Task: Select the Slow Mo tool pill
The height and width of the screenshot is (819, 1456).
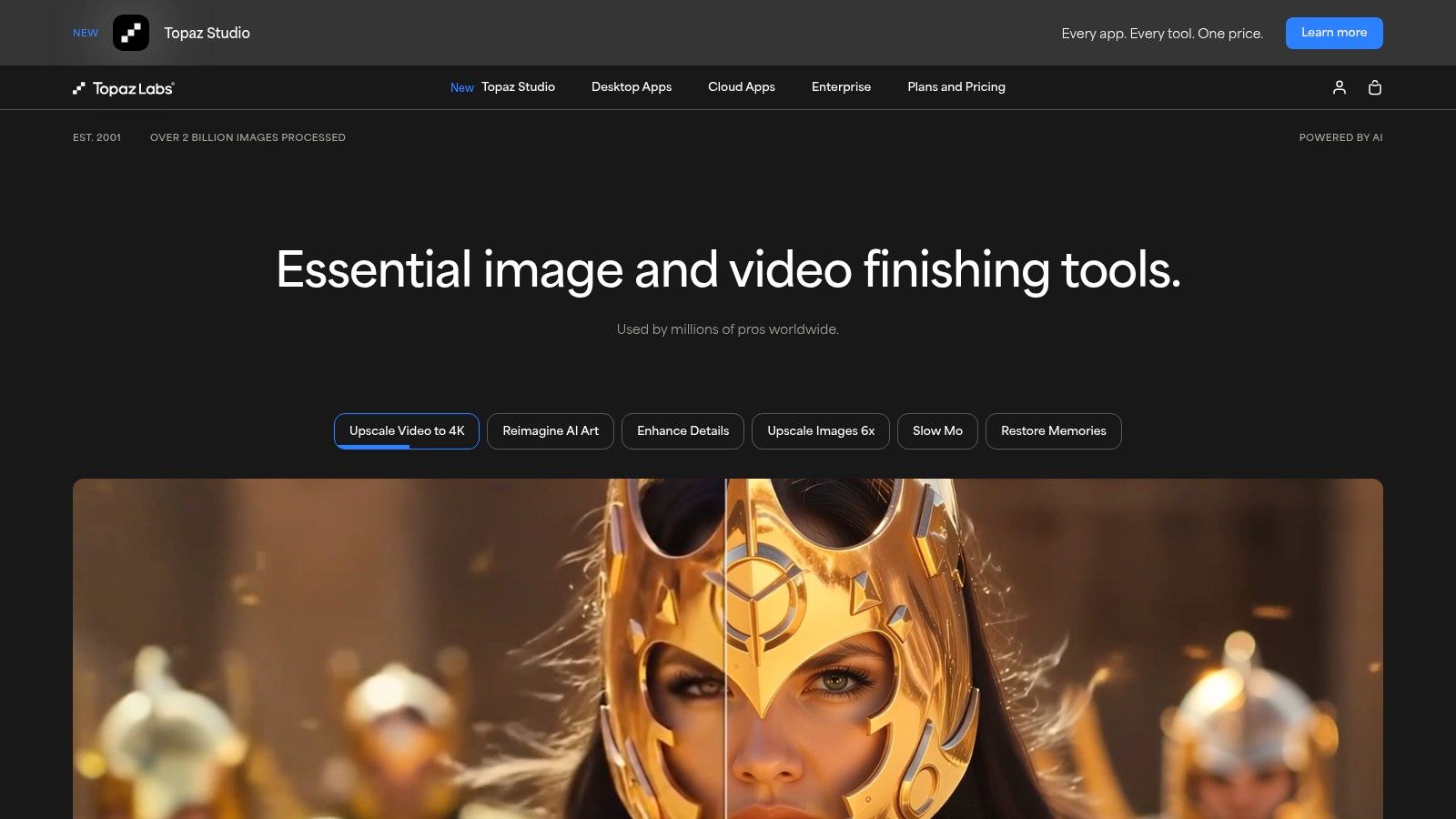Action: [937, 430]
